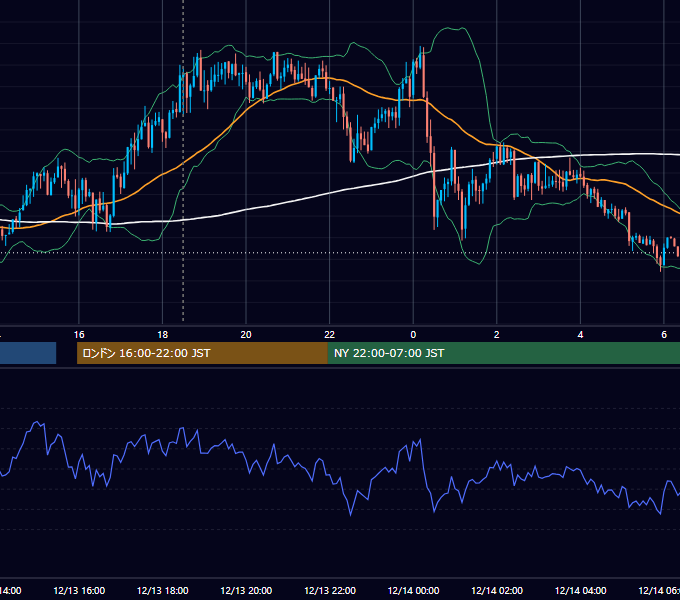Image resolution: width=680 pixels, height=600 pixels.
Task: Click the 12/13 18:00 date label
Action: coord(163,590)
